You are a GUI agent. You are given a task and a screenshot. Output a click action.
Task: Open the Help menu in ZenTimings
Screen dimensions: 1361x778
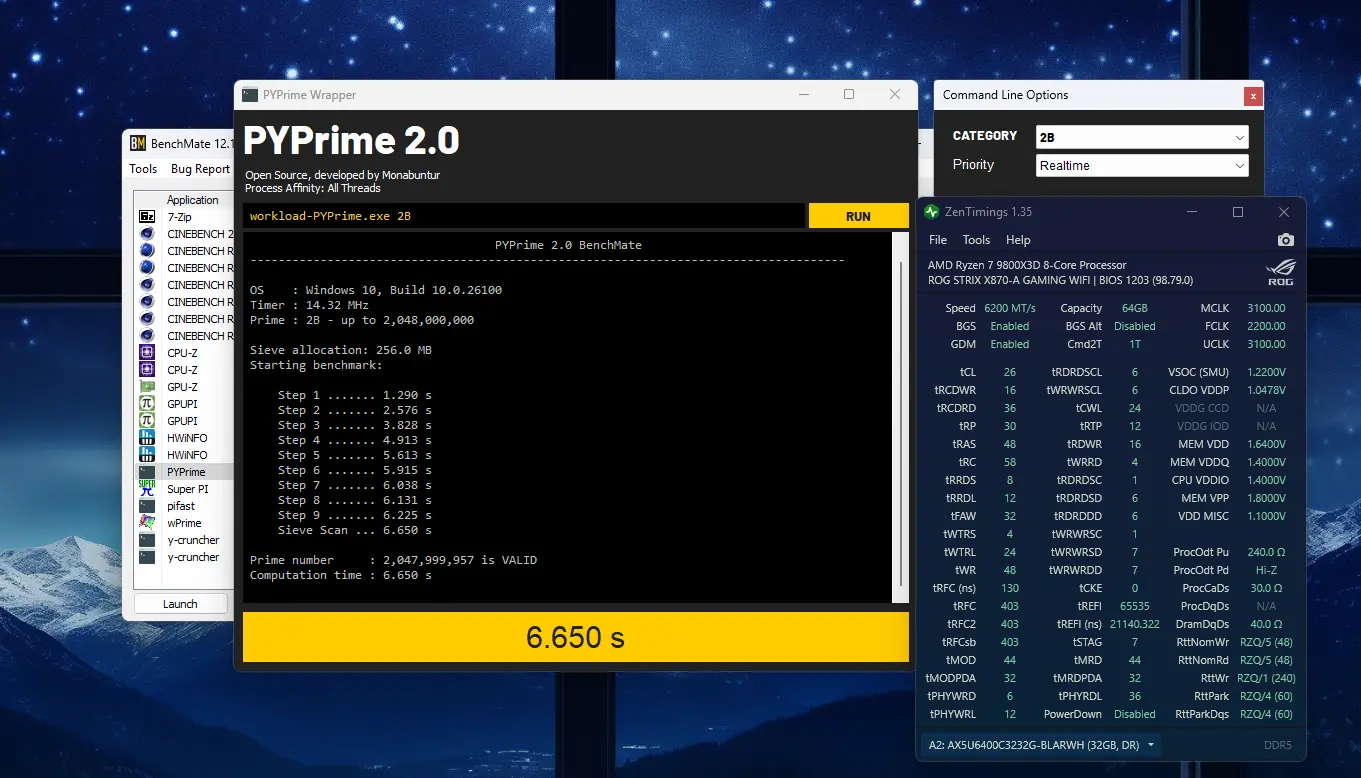point(1018,240)
